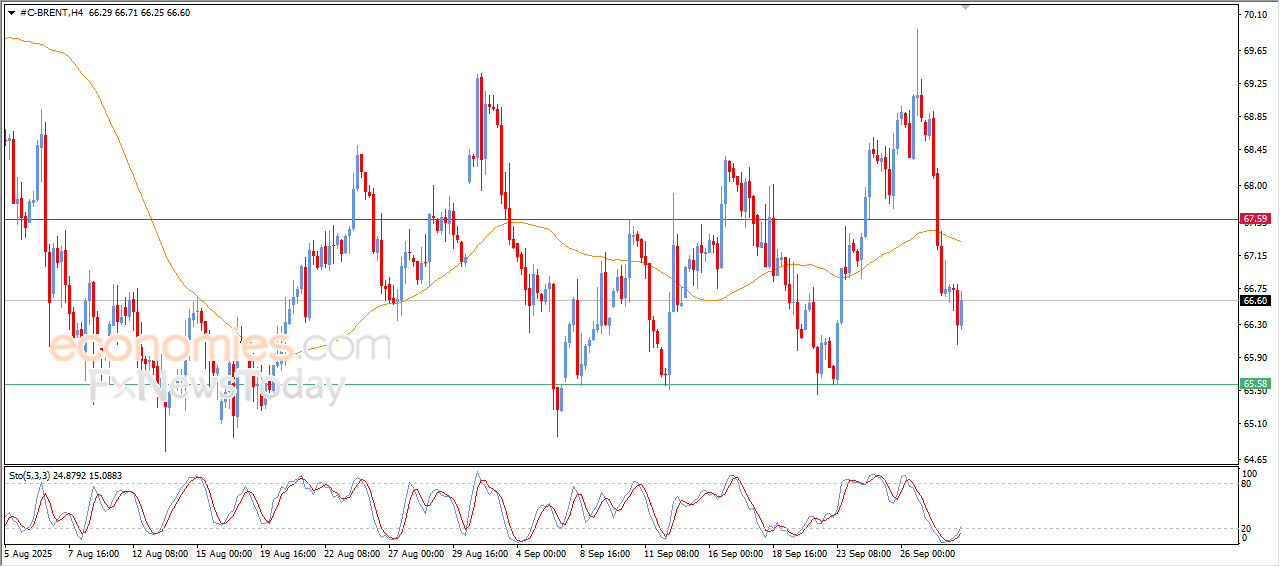Click the stochastic 100 scale label
This screenshot has width=1280, height=567.
[1249, 472]
